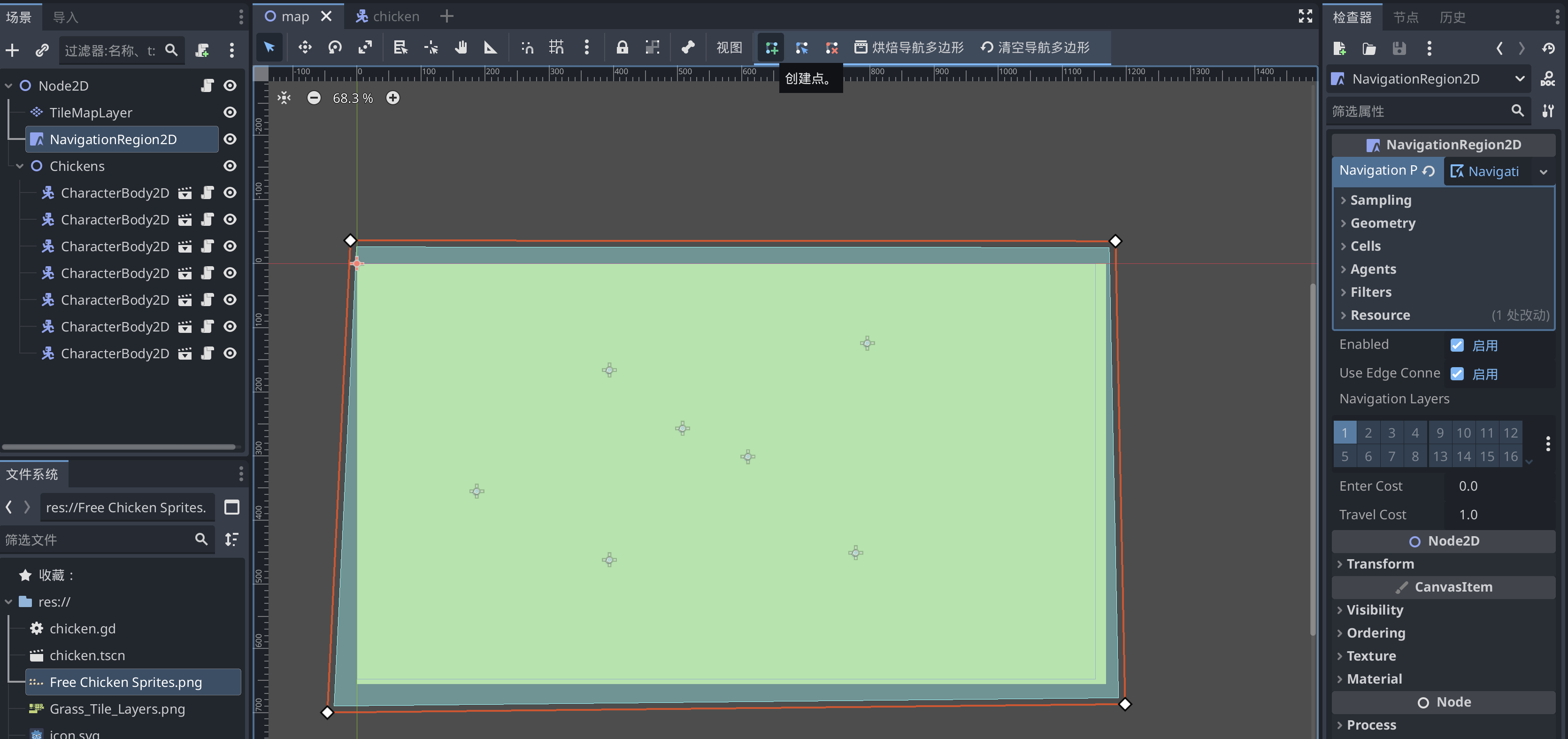Click the Erase points polygon tool
The image size is (1568, 739).
831,47
